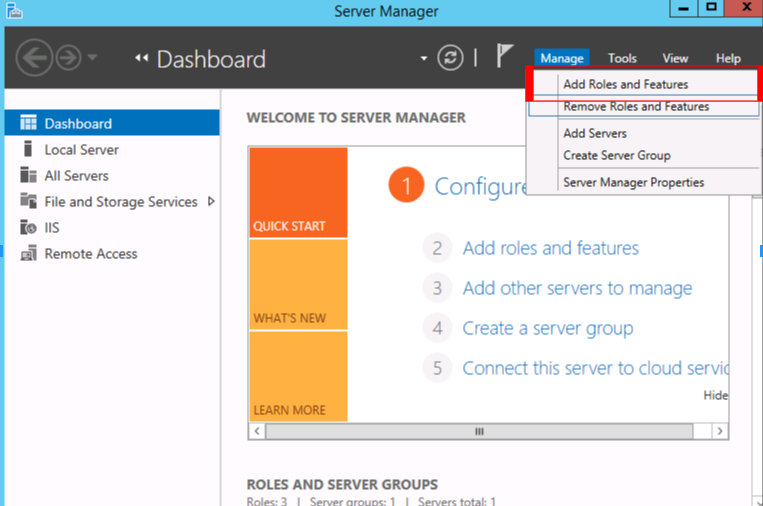Click the All Servers icon
The image size is (763, 506).
[x=28, y=174]
